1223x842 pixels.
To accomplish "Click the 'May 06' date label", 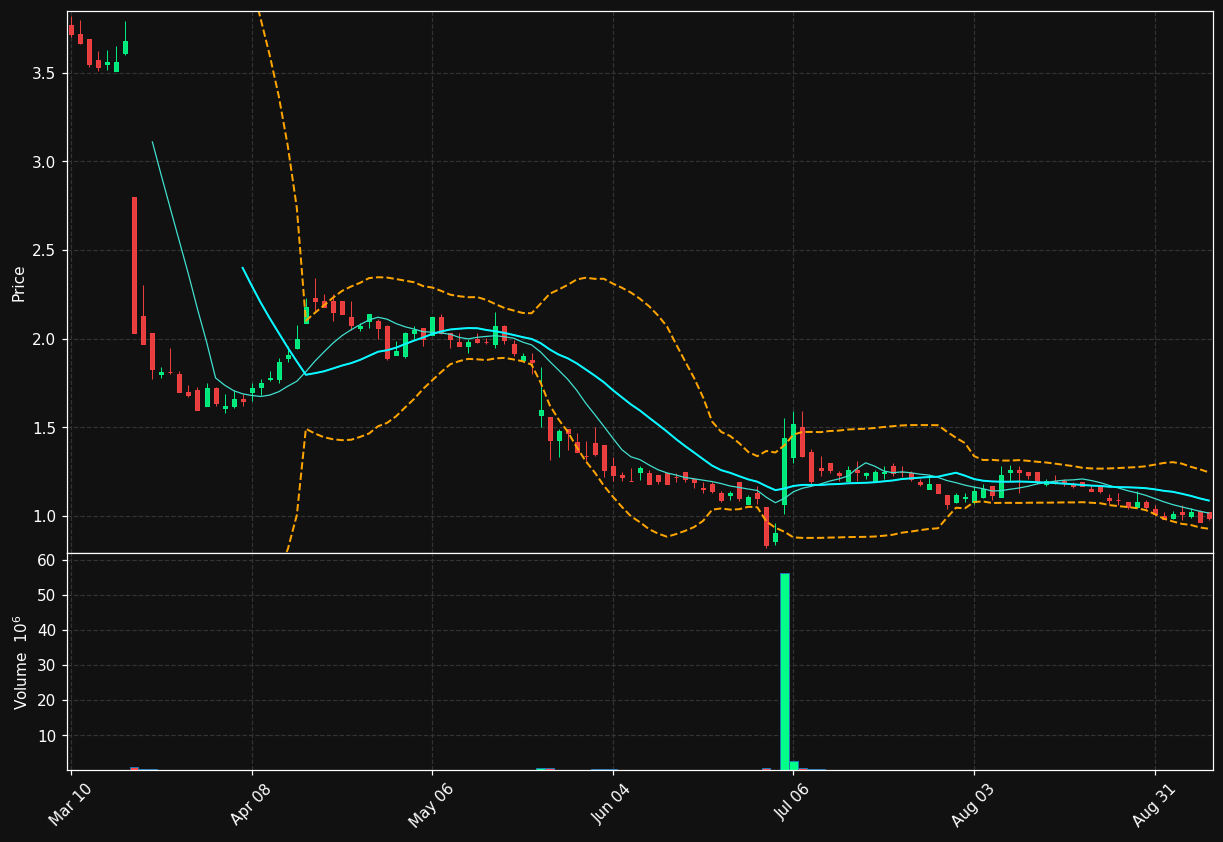I will tap(430, 804).
